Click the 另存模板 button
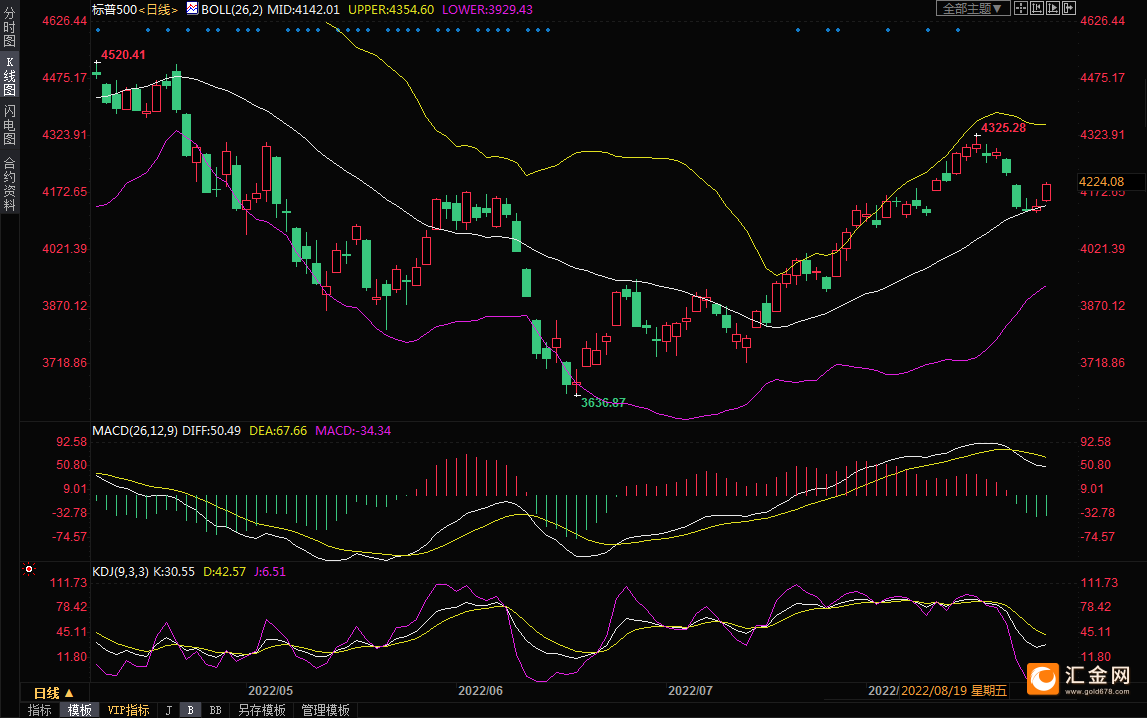Image resolution: width=1147 pixels, height=718 pixels. [x=259, y=710]
